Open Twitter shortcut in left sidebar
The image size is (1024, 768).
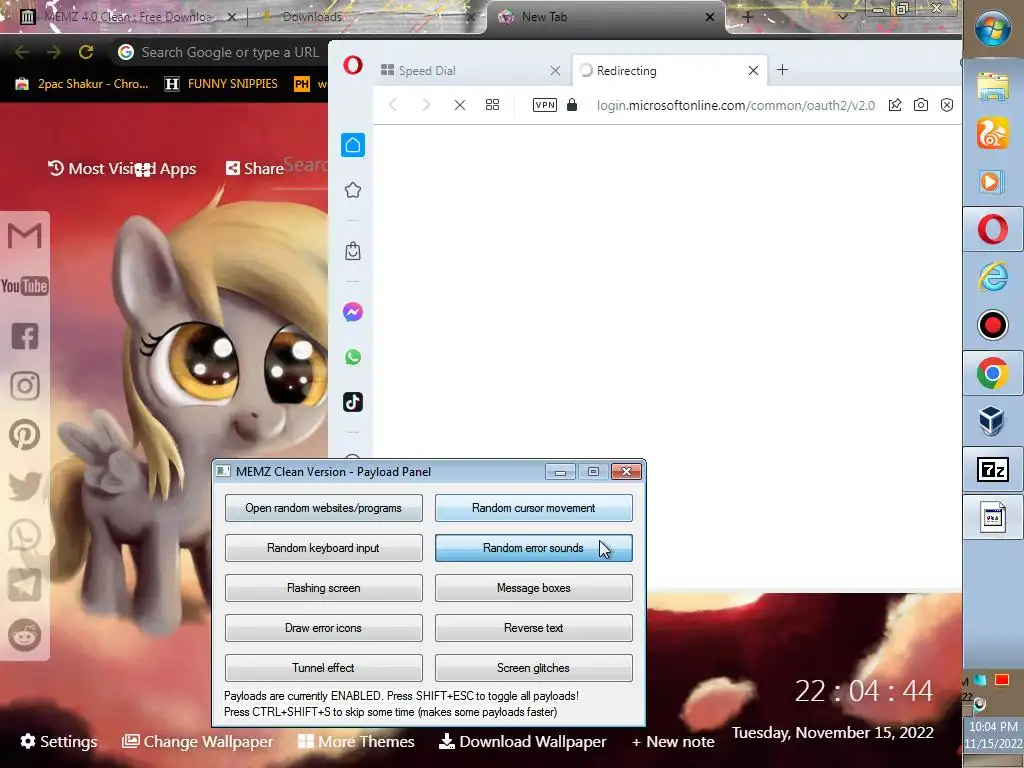click(25, 486)
